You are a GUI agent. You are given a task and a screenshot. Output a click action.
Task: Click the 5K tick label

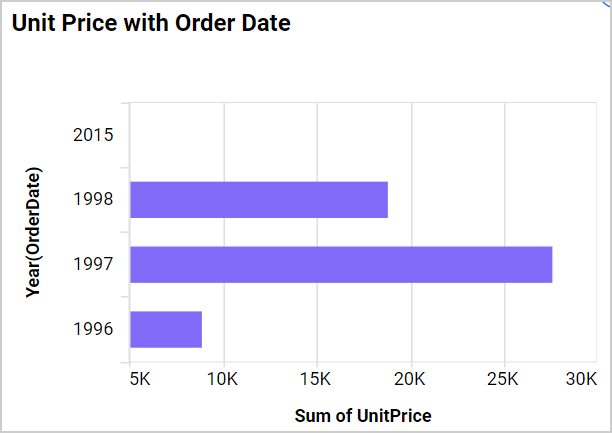pyautogui.click(x=140, y=380)
